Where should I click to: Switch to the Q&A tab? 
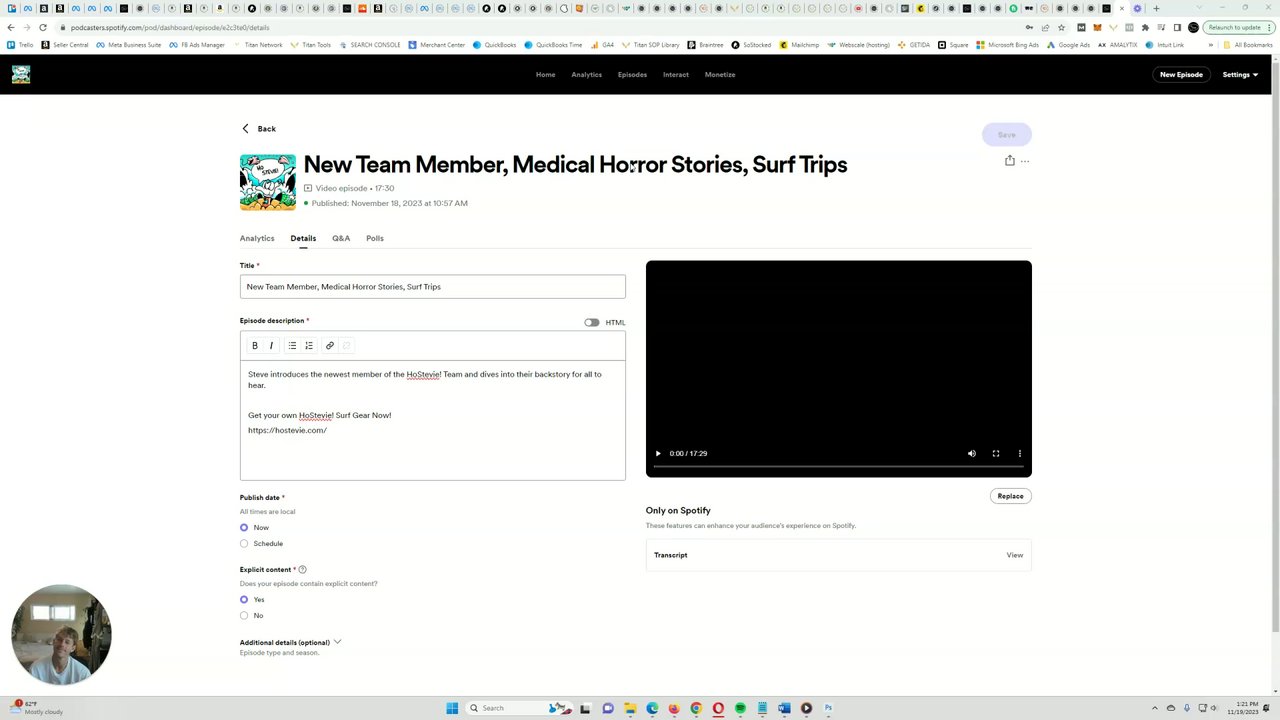pyautogui.click(x=341, y=238)
